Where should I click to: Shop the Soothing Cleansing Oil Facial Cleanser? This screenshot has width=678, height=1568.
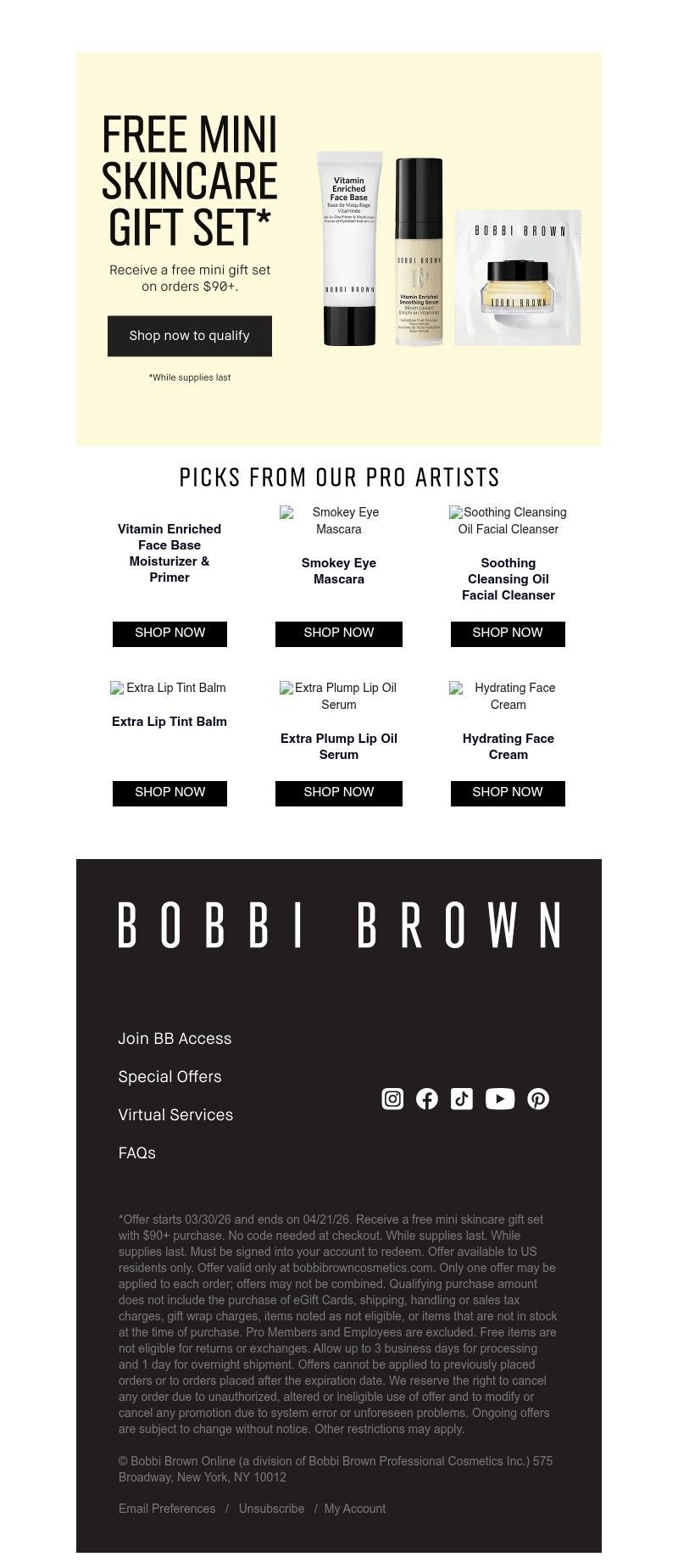508,633
